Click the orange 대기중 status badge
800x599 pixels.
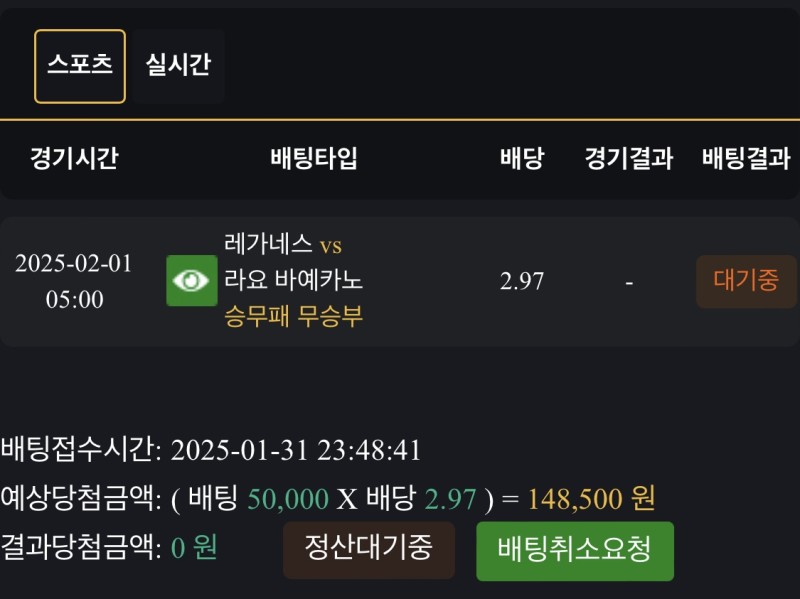click(746, 281)
